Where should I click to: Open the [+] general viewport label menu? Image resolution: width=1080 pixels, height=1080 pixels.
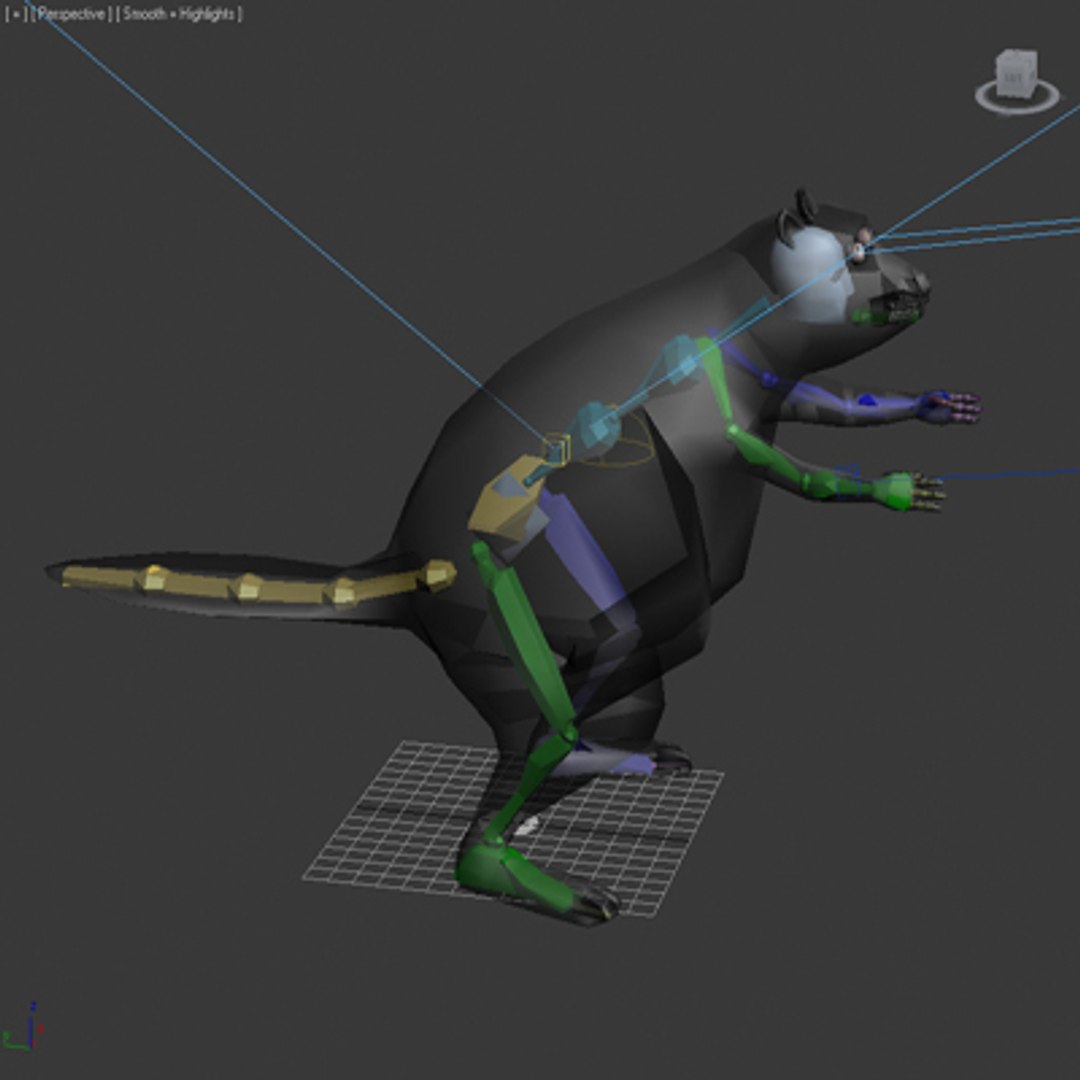(16, 14)
